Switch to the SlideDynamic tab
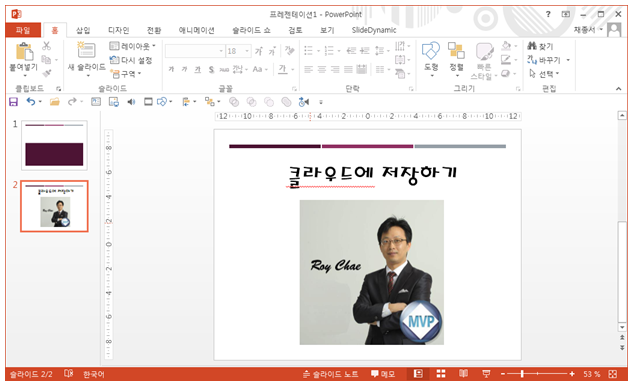 [374, 30]
